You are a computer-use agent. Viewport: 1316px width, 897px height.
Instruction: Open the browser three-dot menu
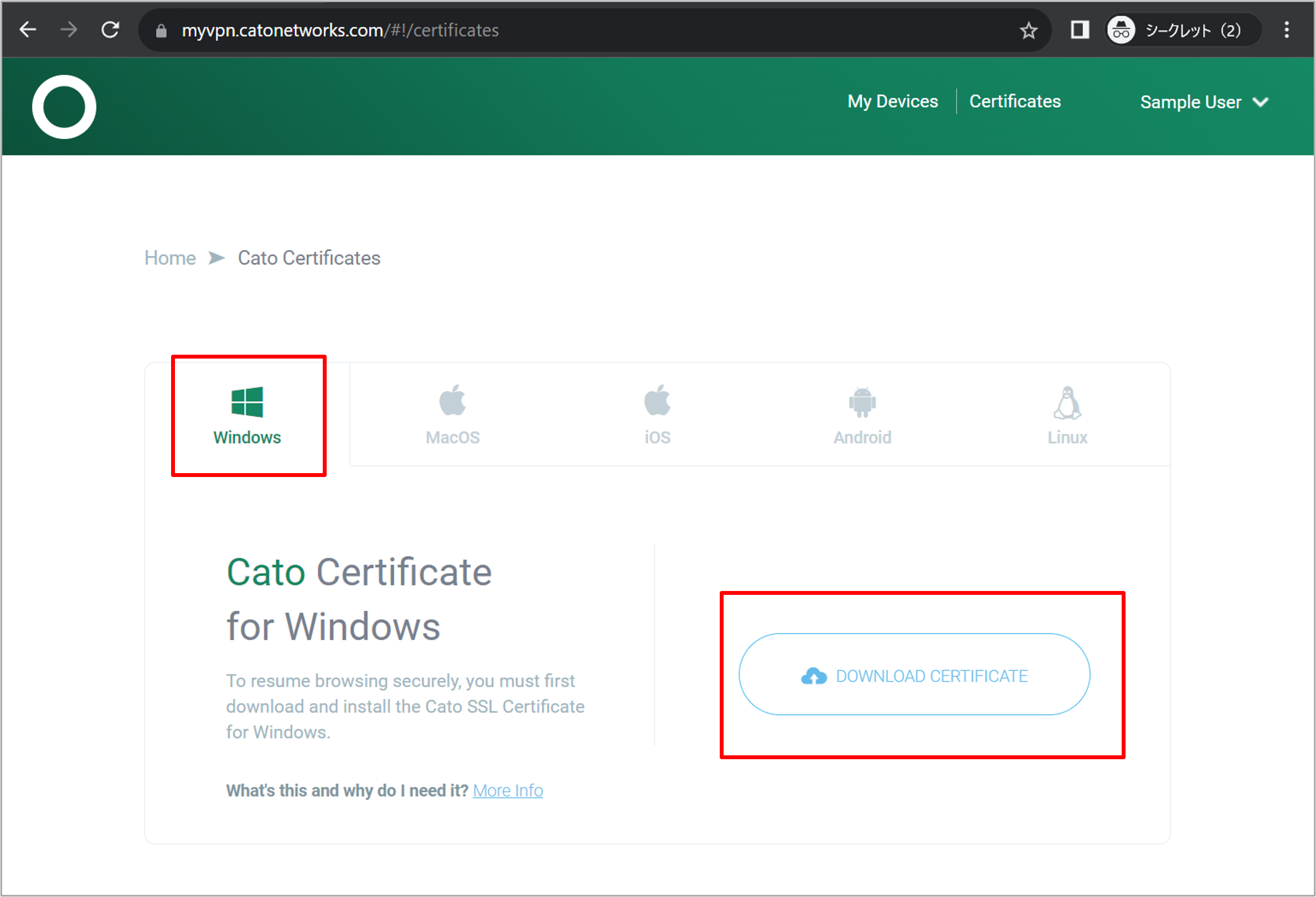click(x=1287, y=29)
